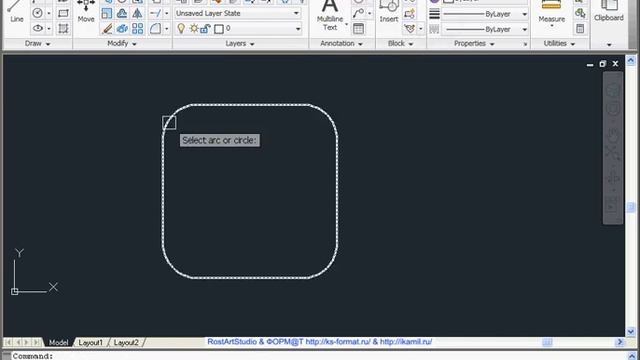This screenshot has height=360, width=640.
Task: Expand the Circle tool flyout arrow
Action: point(49,13)
